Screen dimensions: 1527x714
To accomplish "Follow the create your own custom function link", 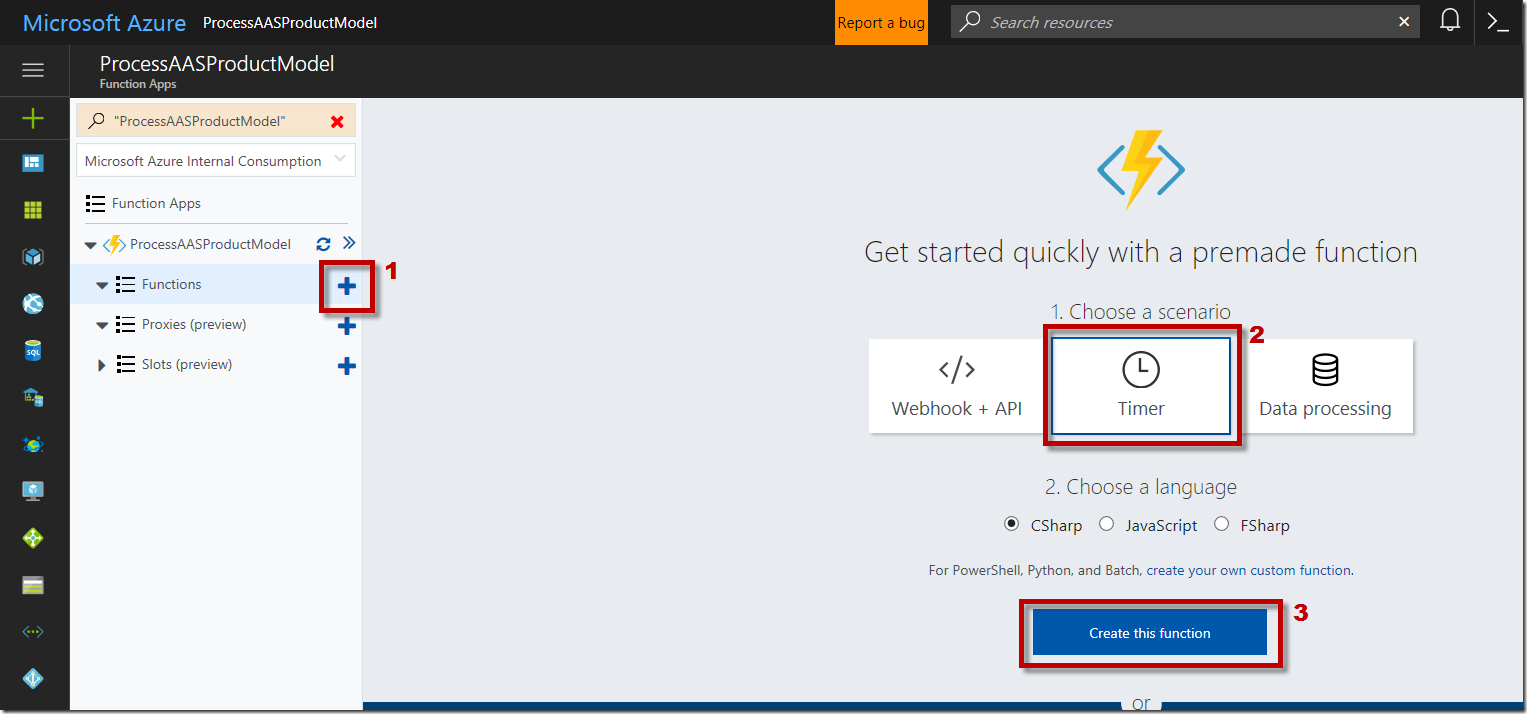I will click(x=1249, y=570).
